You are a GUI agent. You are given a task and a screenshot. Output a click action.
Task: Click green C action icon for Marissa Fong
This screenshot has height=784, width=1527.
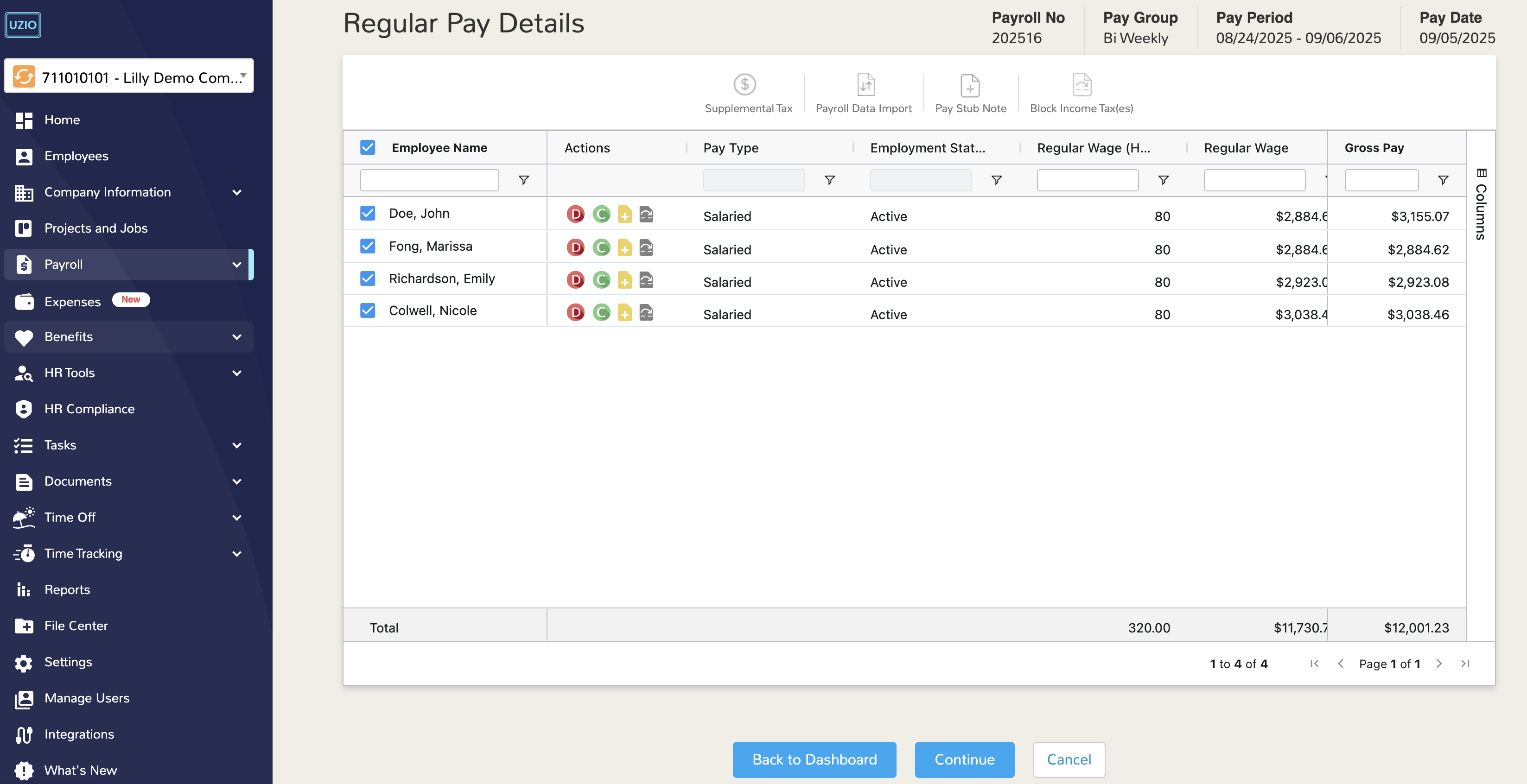(601, 248)
